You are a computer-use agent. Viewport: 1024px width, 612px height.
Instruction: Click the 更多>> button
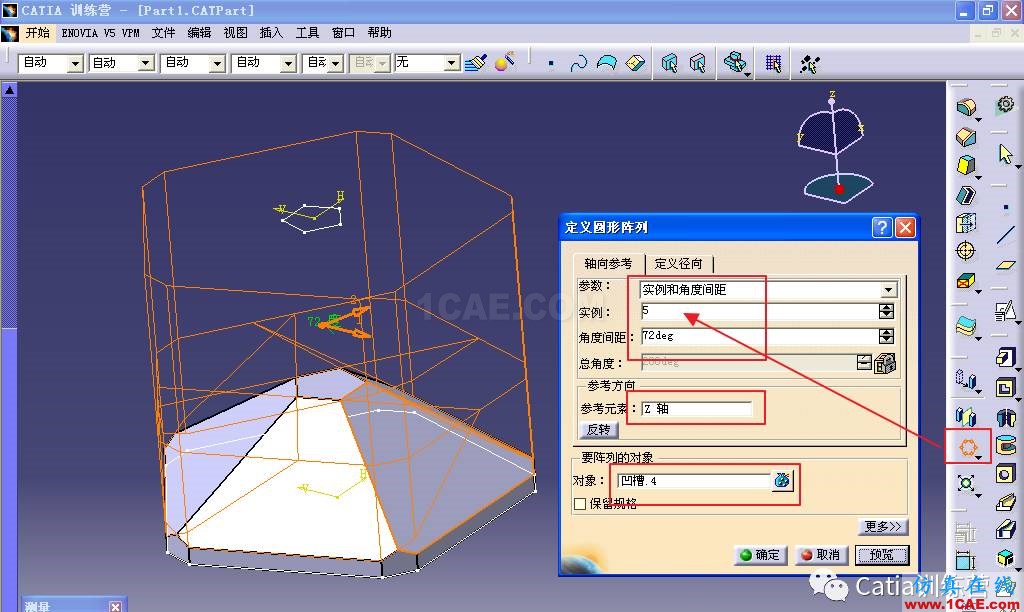pyautogui.click(x=883, y=526)
